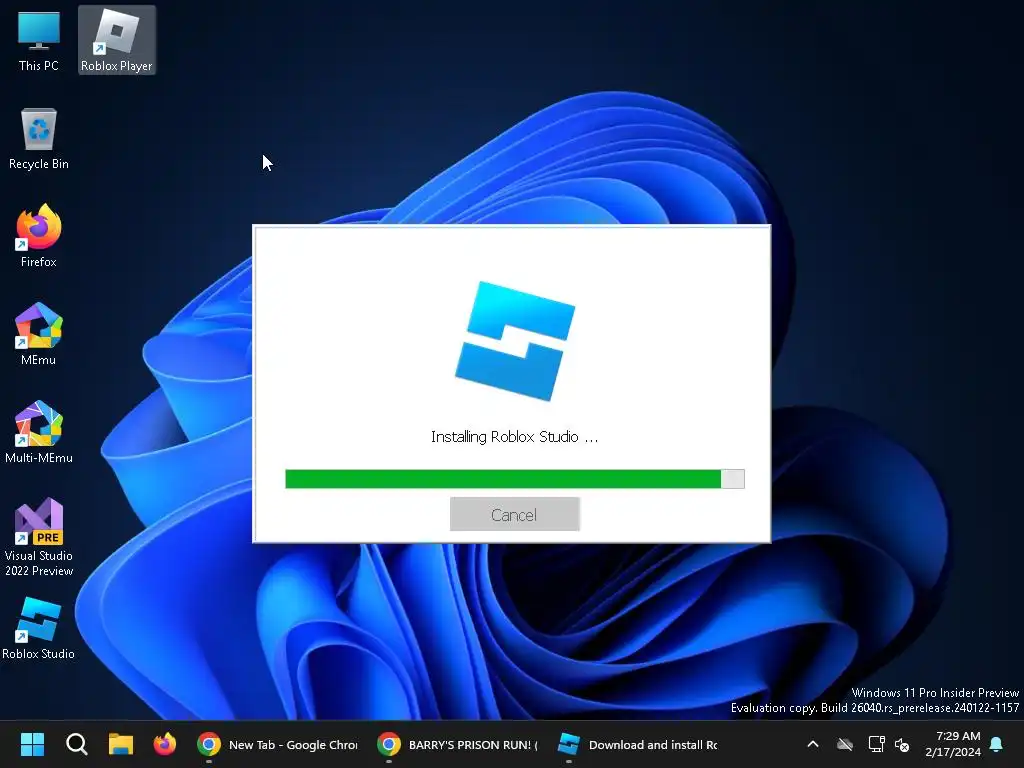Click the muted volume tray icon
The image size is (1024, 768).
pyautogui.click(x=903, y=744)
